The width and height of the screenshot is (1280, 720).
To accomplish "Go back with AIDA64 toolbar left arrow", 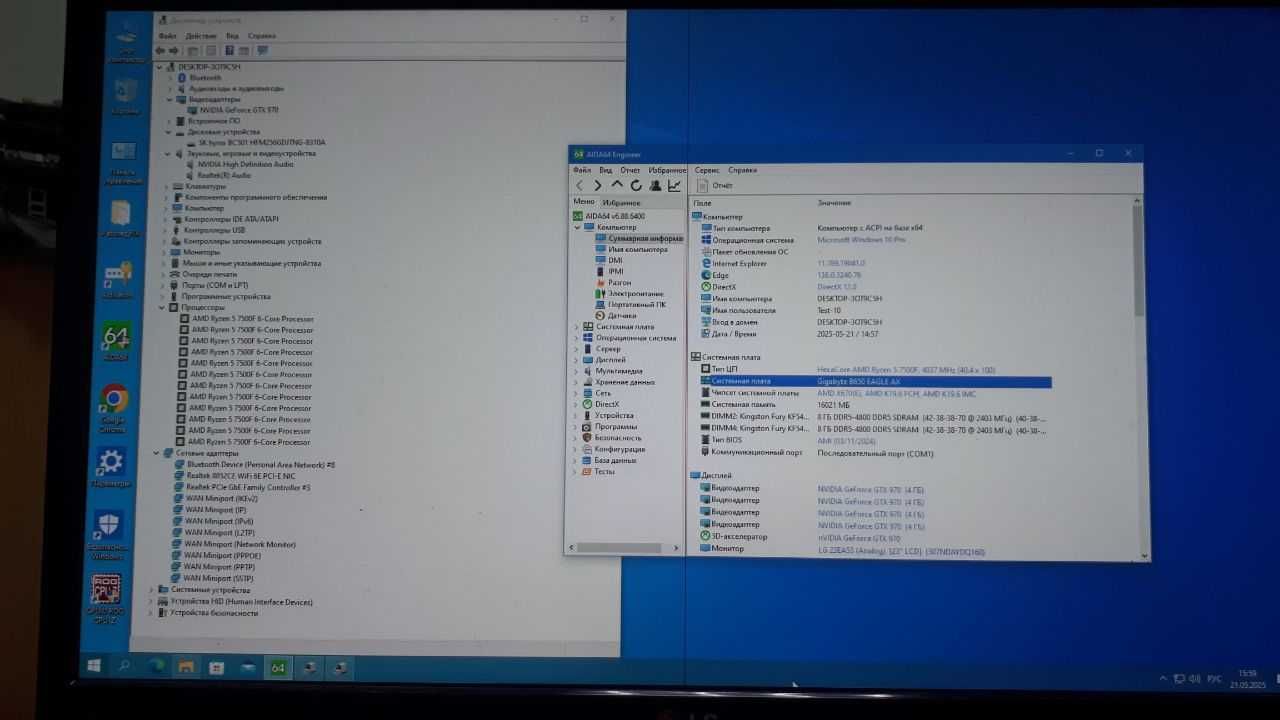I will tap(579, 186).
